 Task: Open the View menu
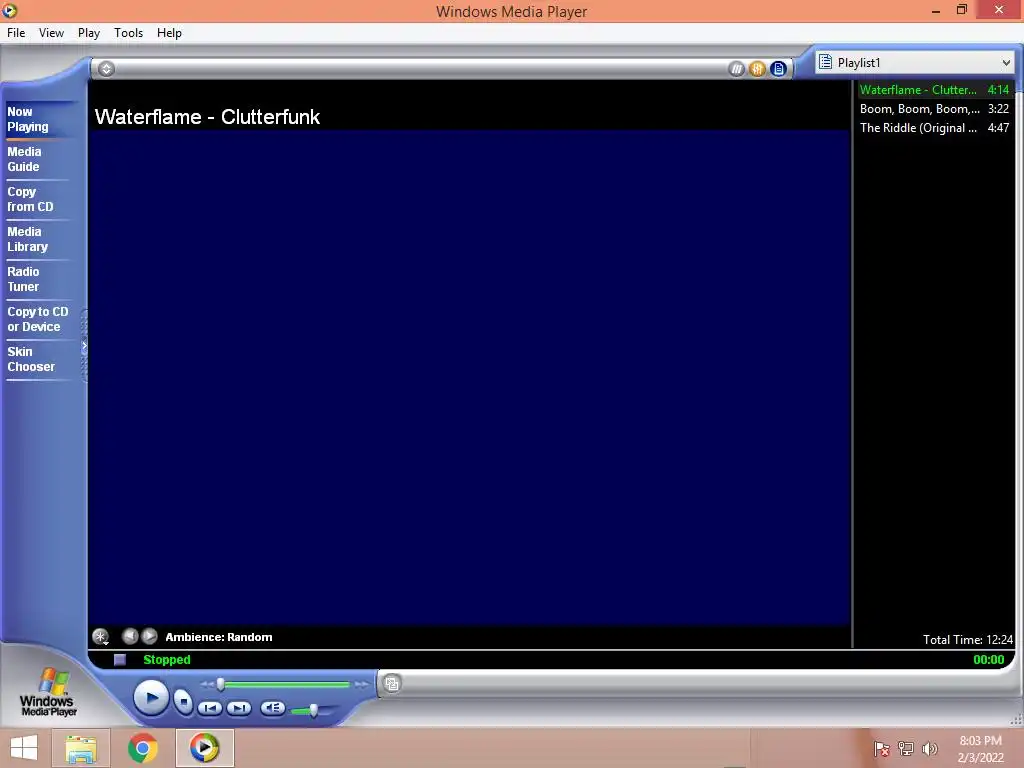click(51, 33)
